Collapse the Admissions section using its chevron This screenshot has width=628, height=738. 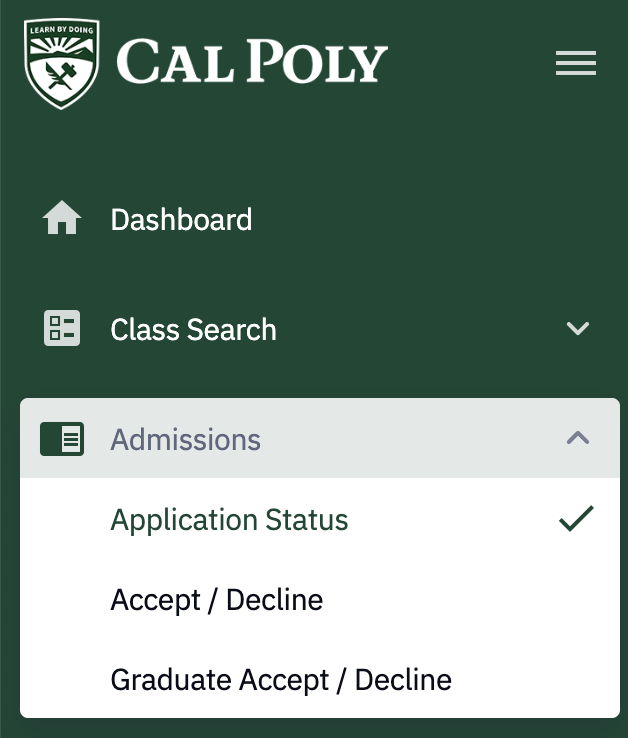point(578,439)
